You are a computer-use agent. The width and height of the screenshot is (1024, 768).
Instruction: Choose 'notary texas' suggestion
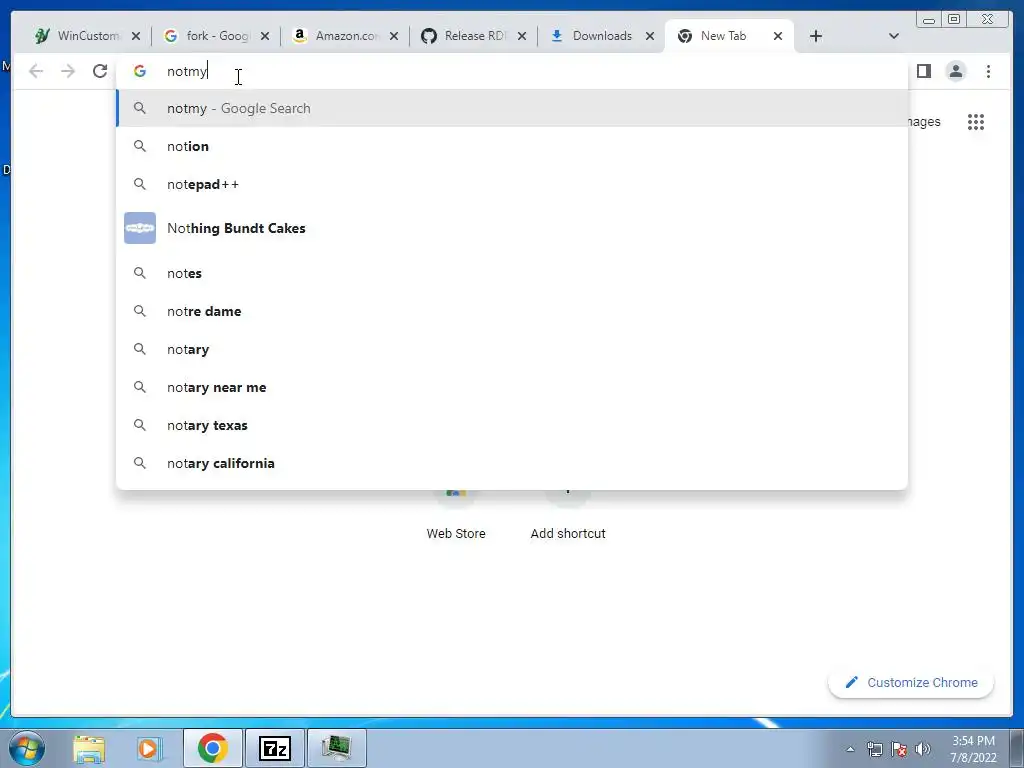513,425
